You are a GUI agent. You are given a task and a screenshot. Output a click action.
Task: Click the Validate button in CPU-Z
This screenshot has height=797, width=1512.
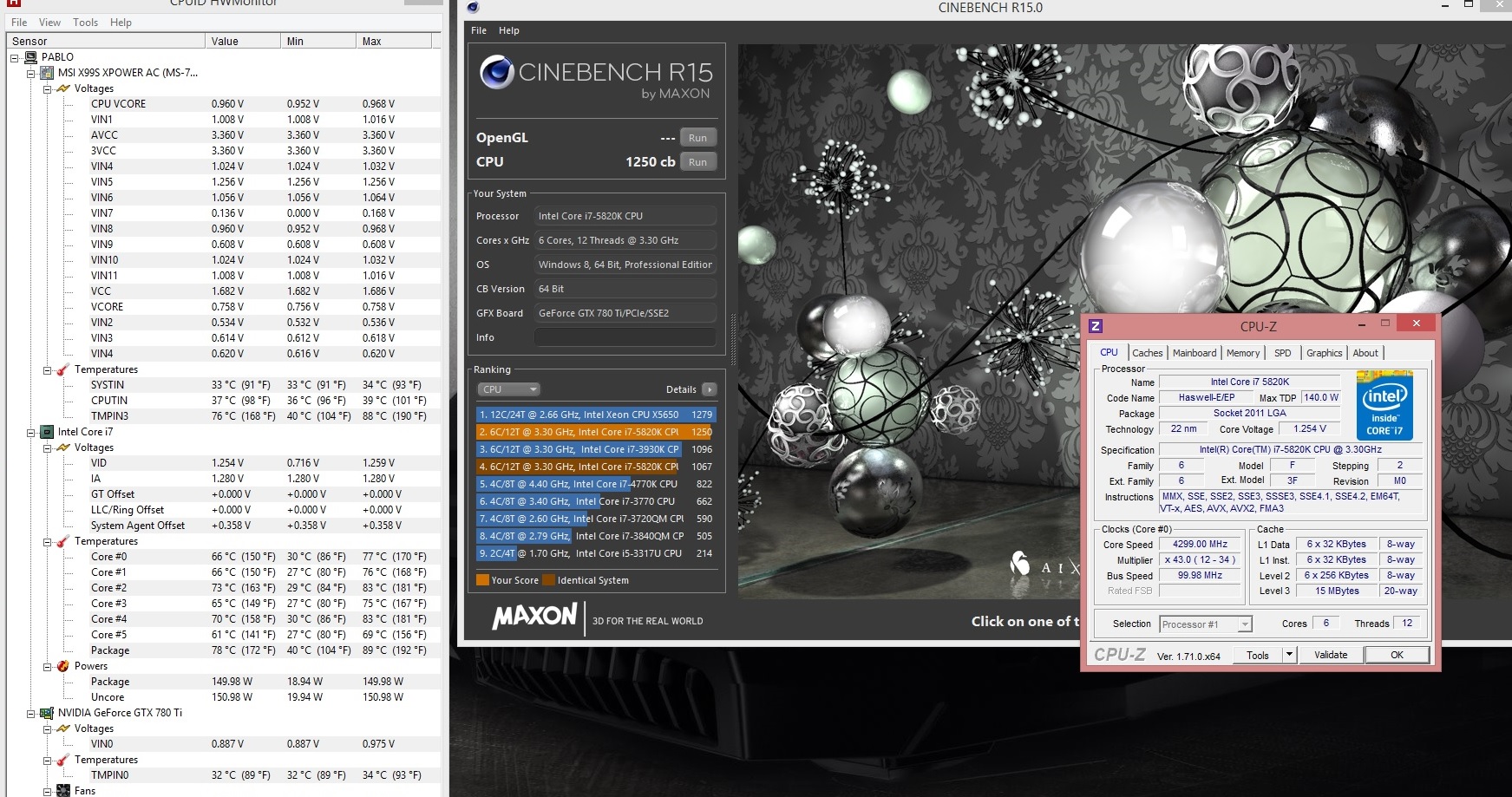(x=1330, y=655)
